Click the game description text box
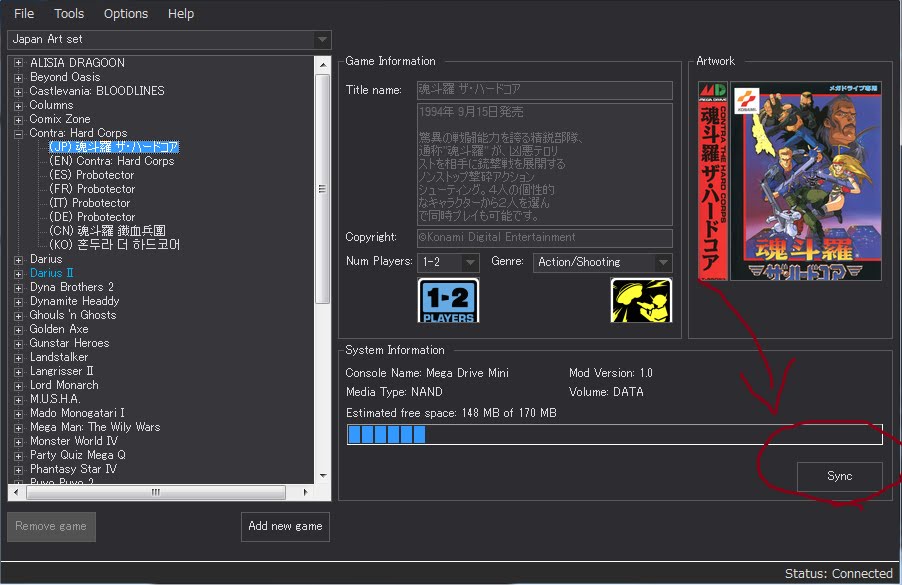 click(545, 165)
